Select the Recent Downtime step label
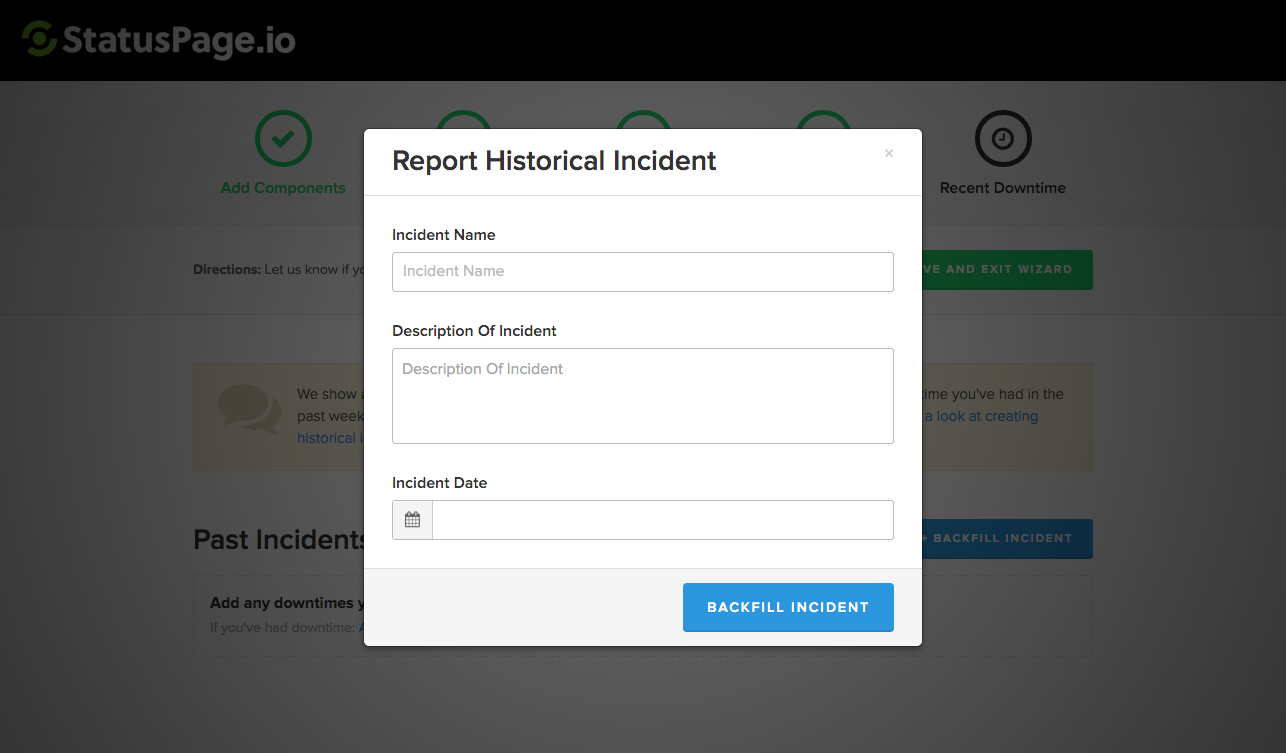This screenshot has height=753, width=1286. click(1002, 188)
